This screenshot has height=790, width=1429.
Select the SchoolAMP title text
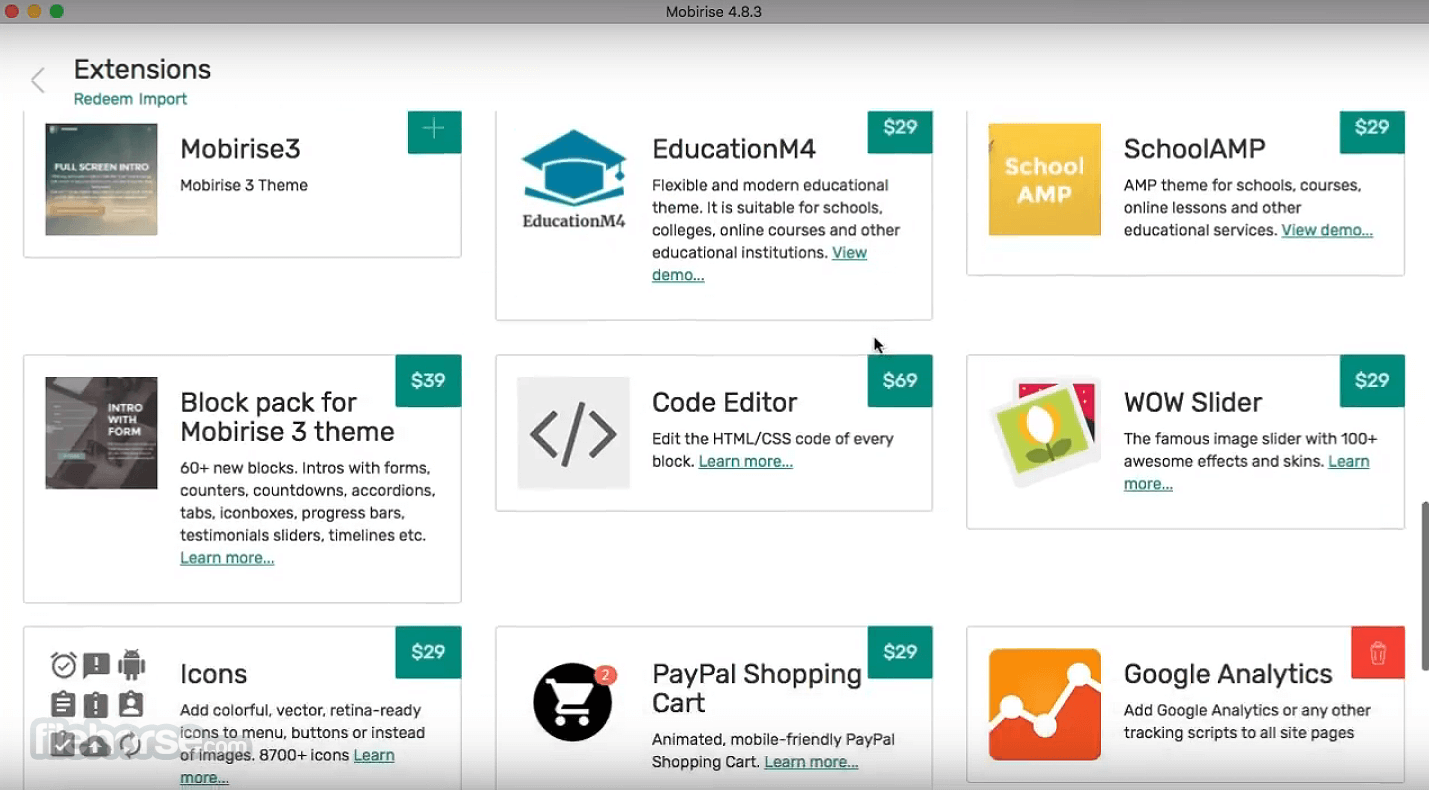coord(1195,149)
